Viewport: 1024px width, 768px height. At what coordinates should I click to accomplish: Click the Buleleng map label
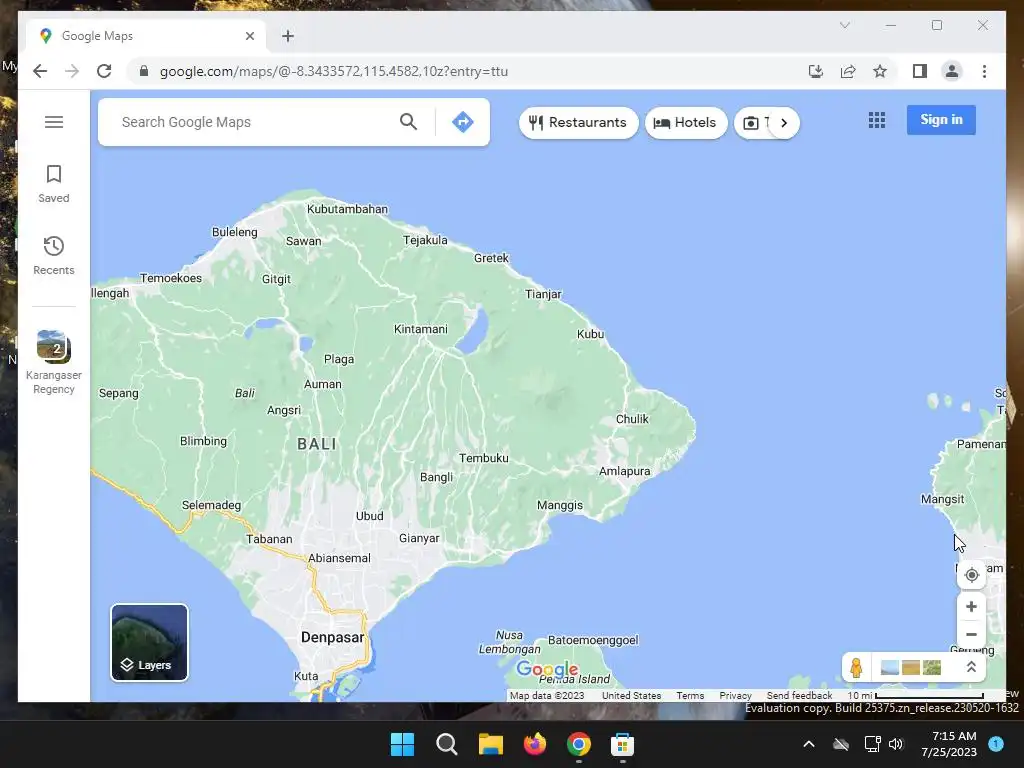pos(234,232)
